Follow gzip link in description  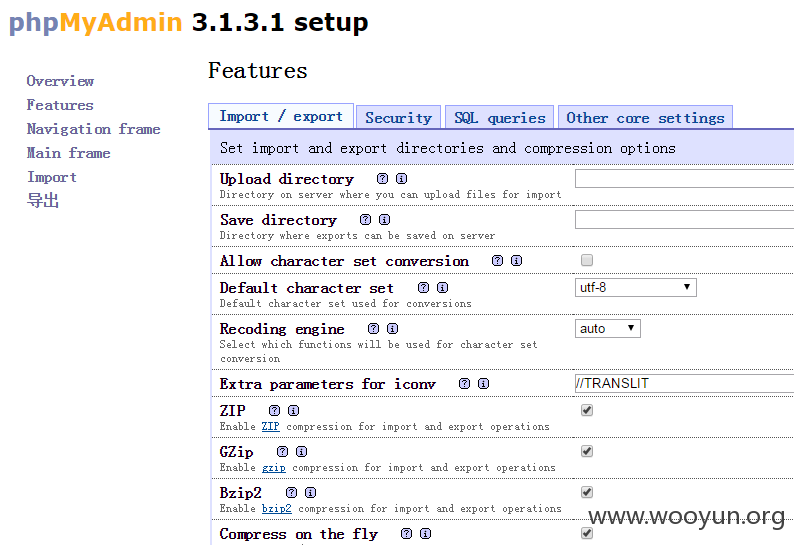[273, 468]
